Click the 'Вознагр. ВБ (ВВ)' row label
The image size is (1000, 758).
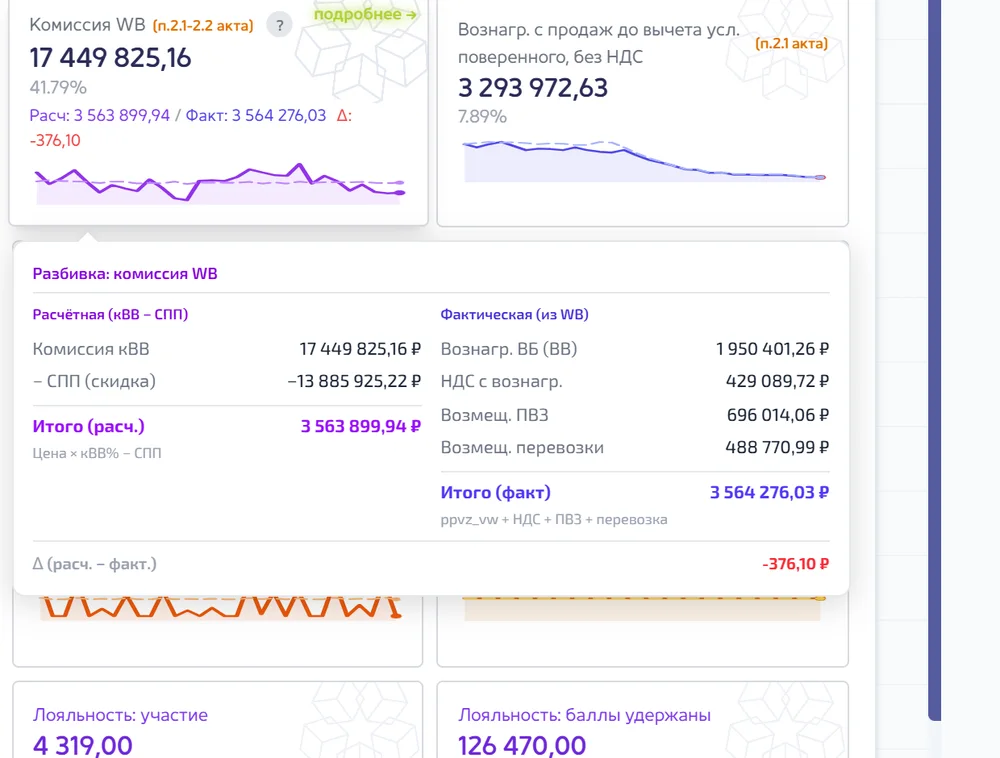click(509, 349)
